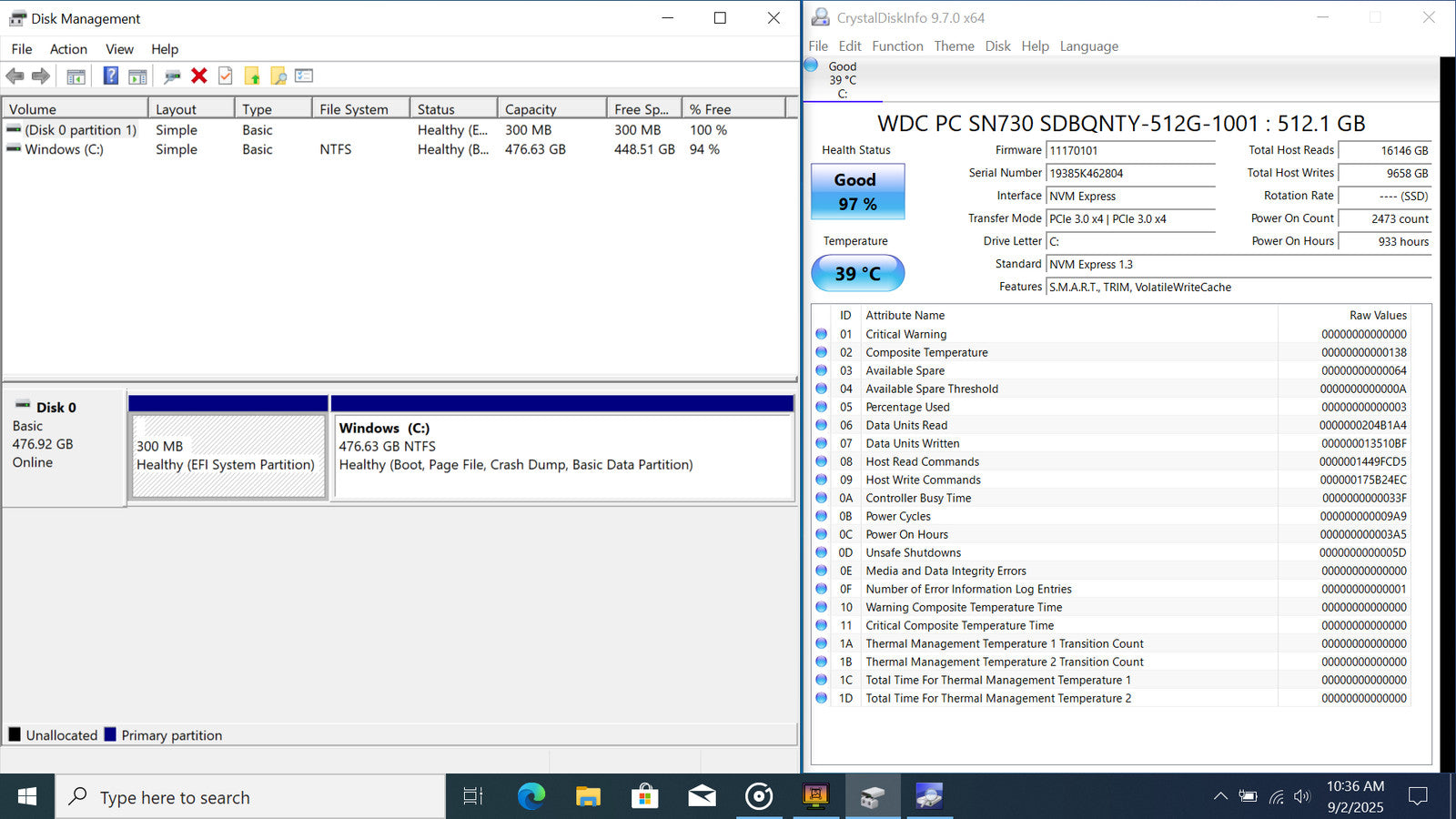Click the Power On Hours value 933 hours

pos(1385,242)
